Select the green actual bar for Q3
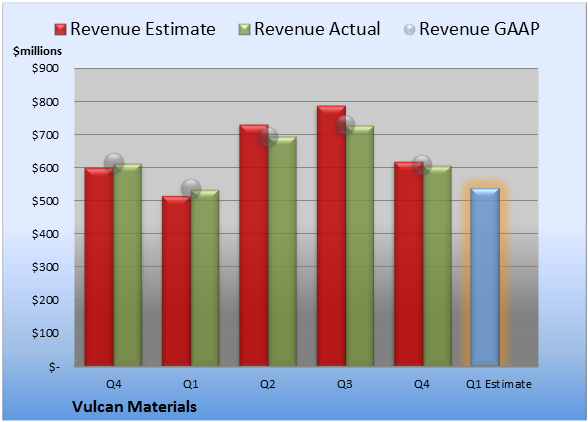 point(360,246)
